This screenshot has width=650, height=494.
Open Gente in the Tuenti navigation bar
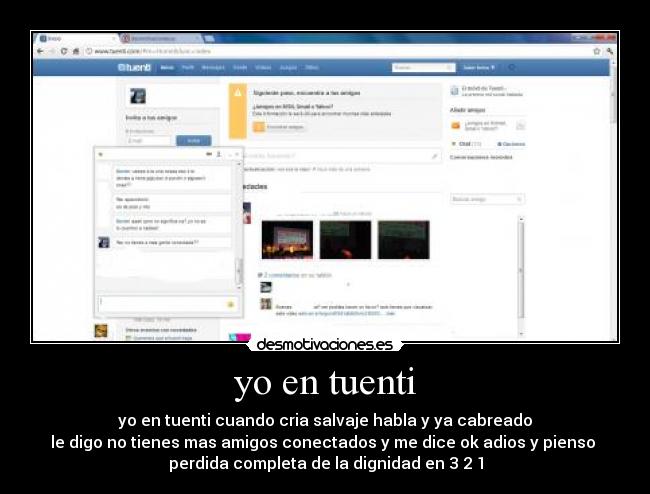[240, 68]
